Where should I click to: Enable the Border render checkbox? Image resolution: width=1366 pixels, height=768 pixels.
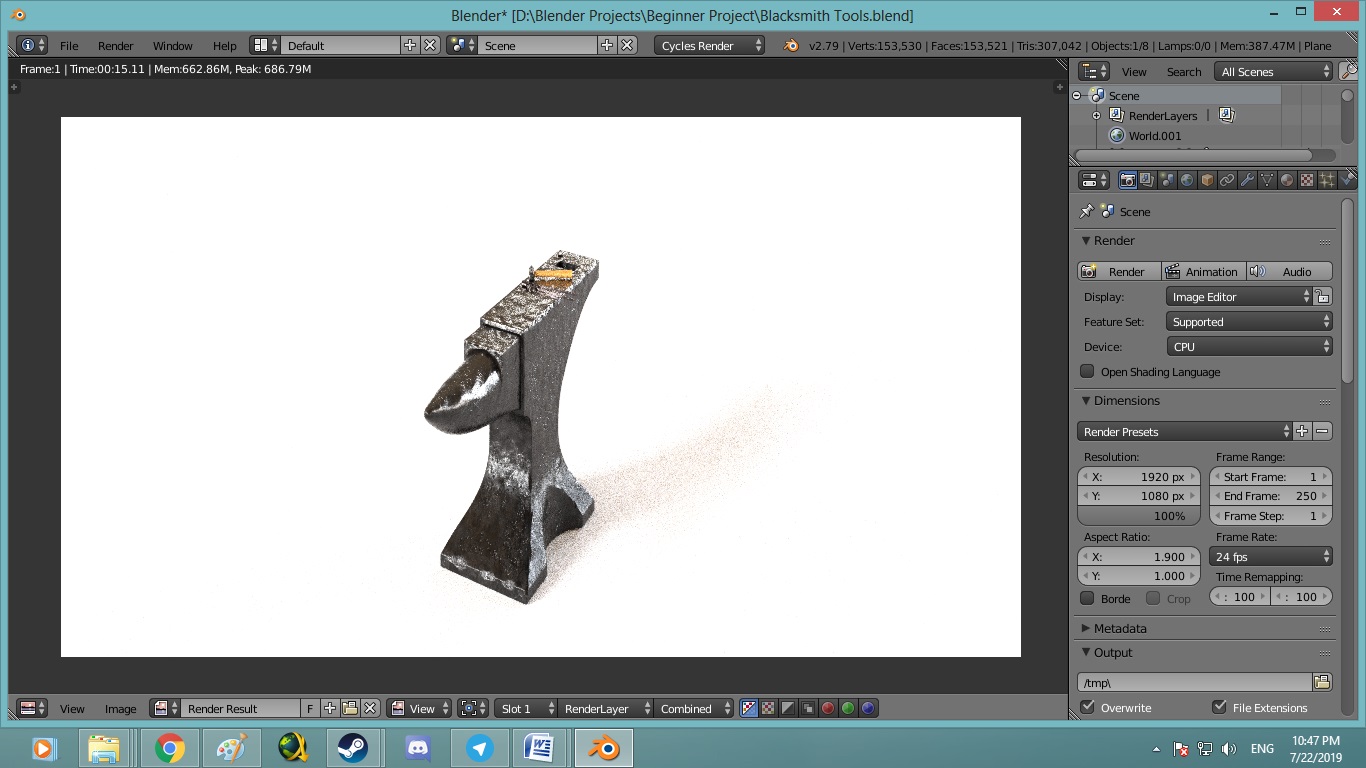pos(1087,598)
